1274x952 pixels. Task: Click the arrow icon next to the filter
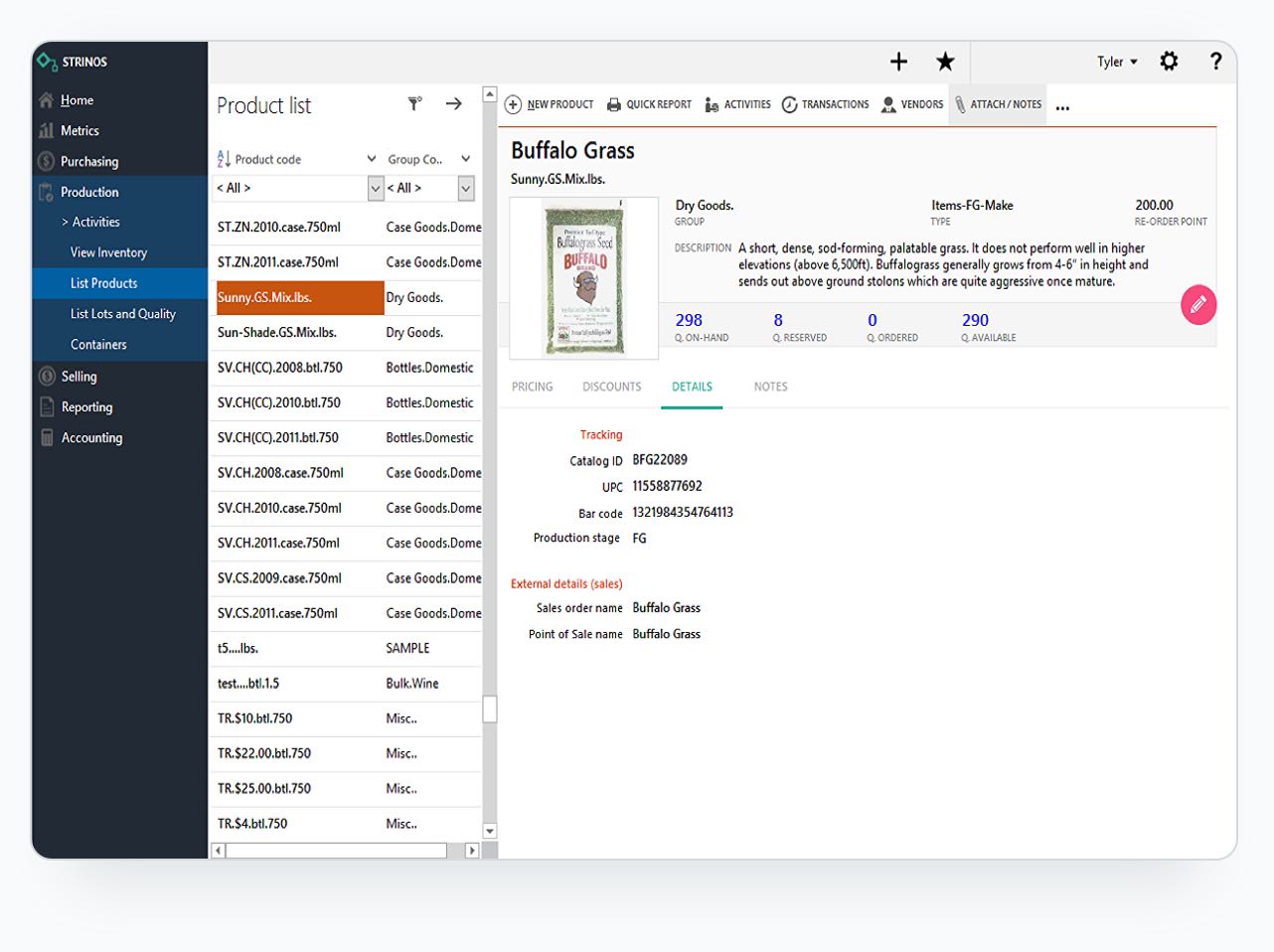click(454, 103)
